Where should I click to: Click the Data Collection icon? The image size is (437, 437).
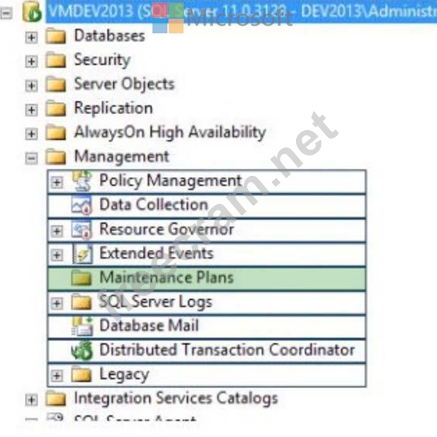[82, 205]
